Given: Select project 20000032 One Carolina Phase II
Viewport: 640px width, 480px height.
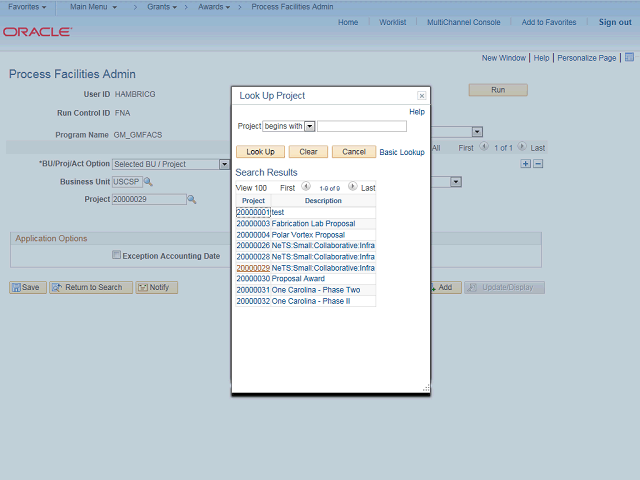Looking at the screenshot, I should [253, 301].
